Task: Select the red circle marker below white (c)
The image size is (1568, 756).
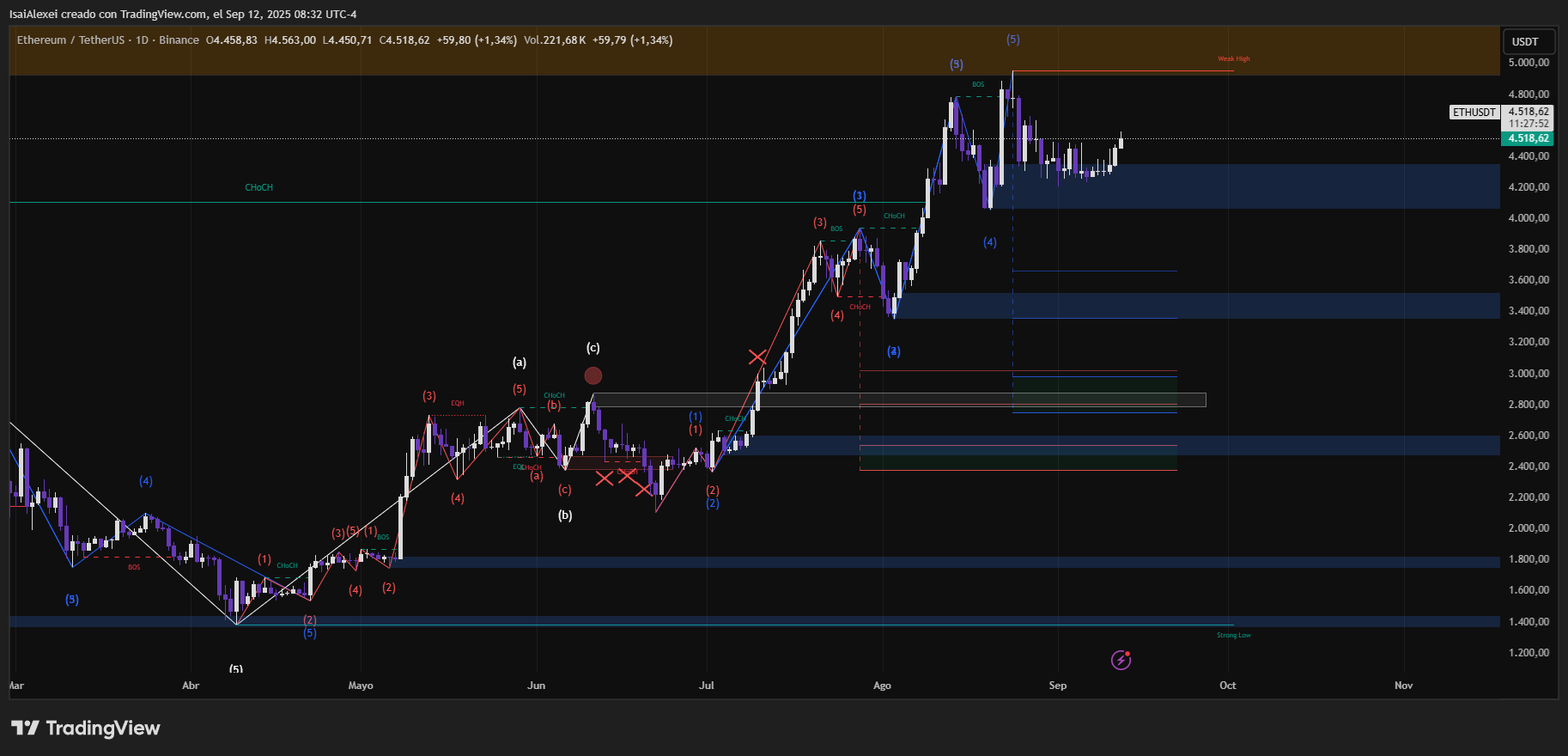Action: [593, 375]
